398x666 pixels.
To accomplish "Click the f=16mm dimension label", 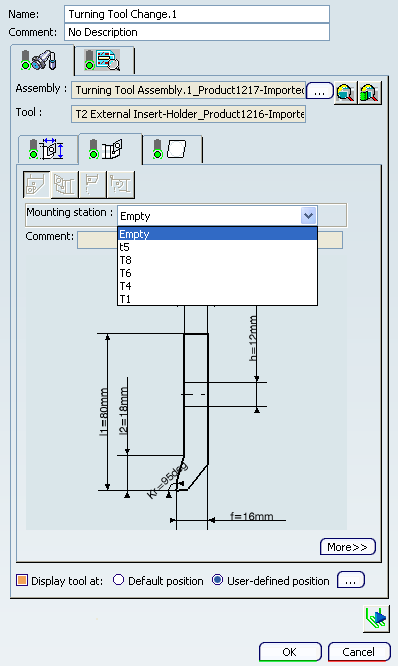I will [x=251, y=516].
